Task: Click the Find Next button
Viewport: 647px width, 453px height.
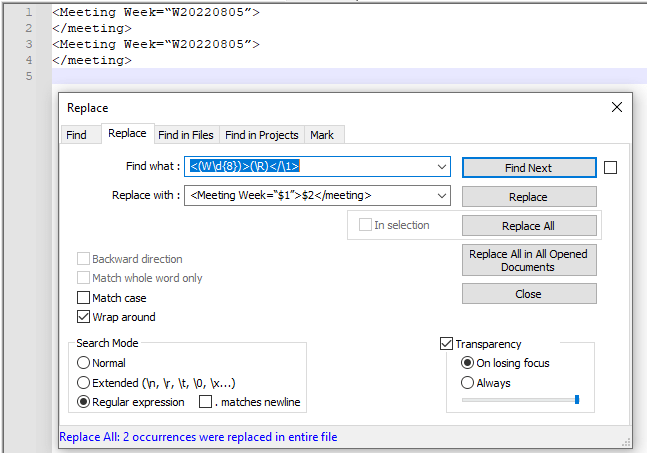Action: click(529, 168)
